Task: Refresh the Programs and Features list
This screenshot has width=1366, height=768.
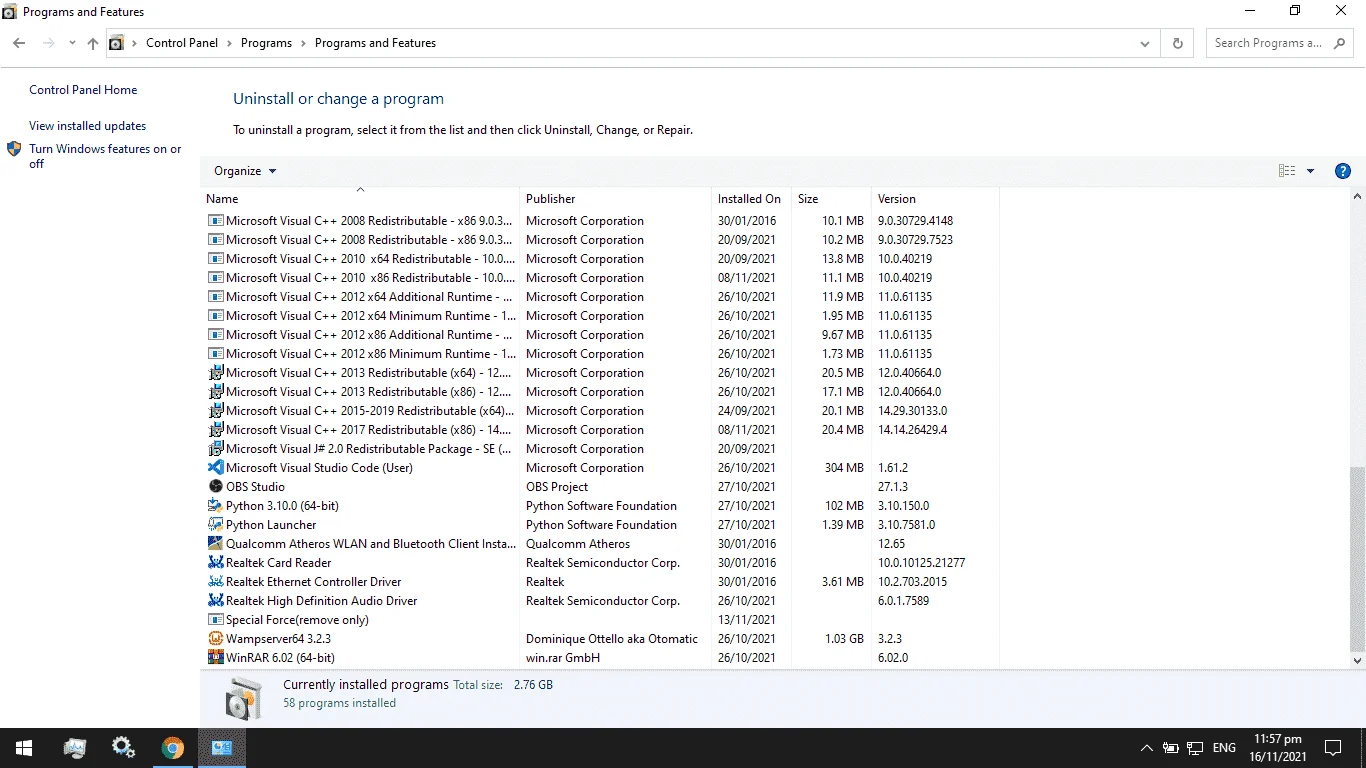Action: (1177, 43)
